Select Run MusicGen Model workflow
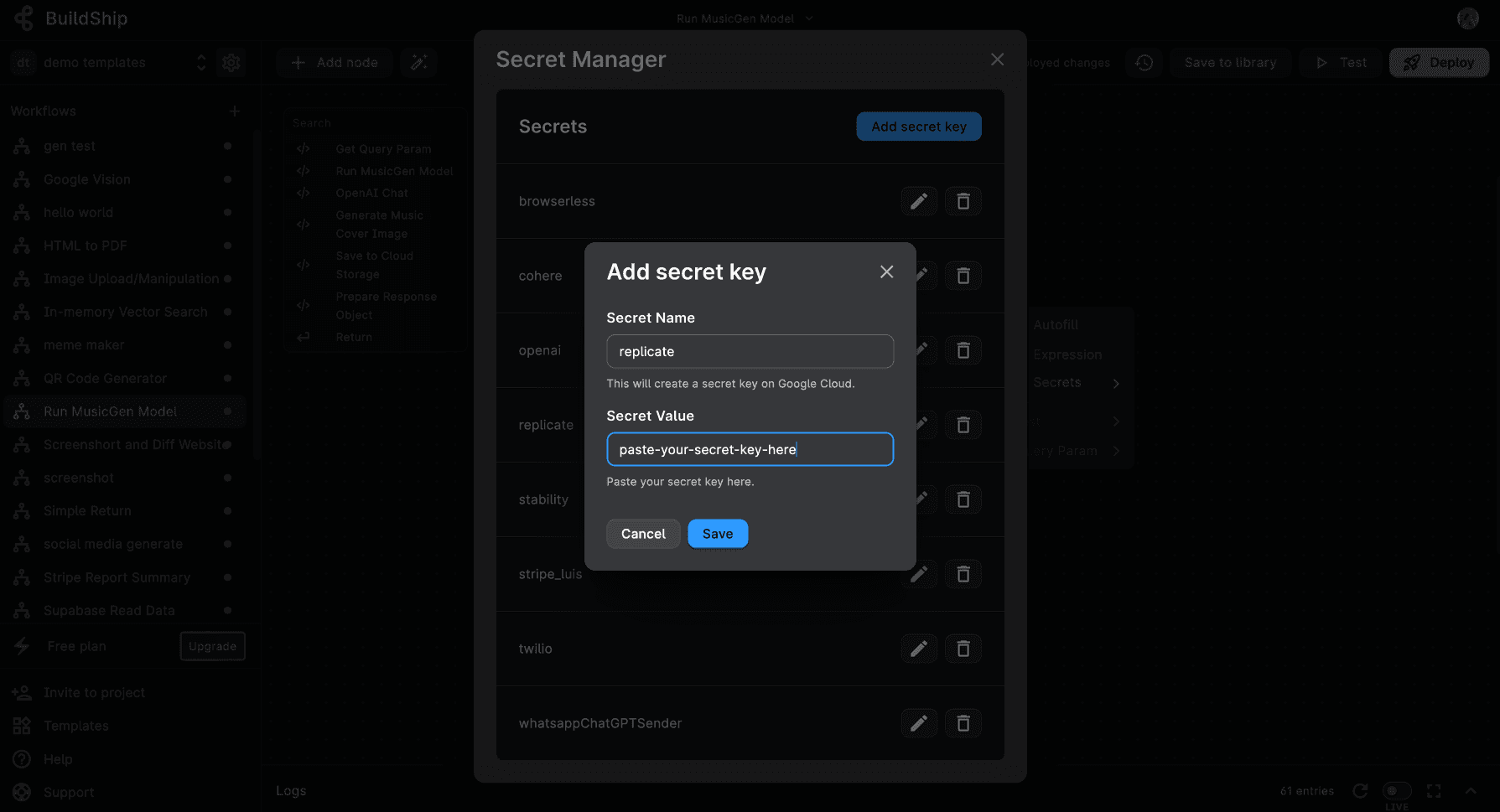Screen dimensions: 1500x812 pos(110,411)
